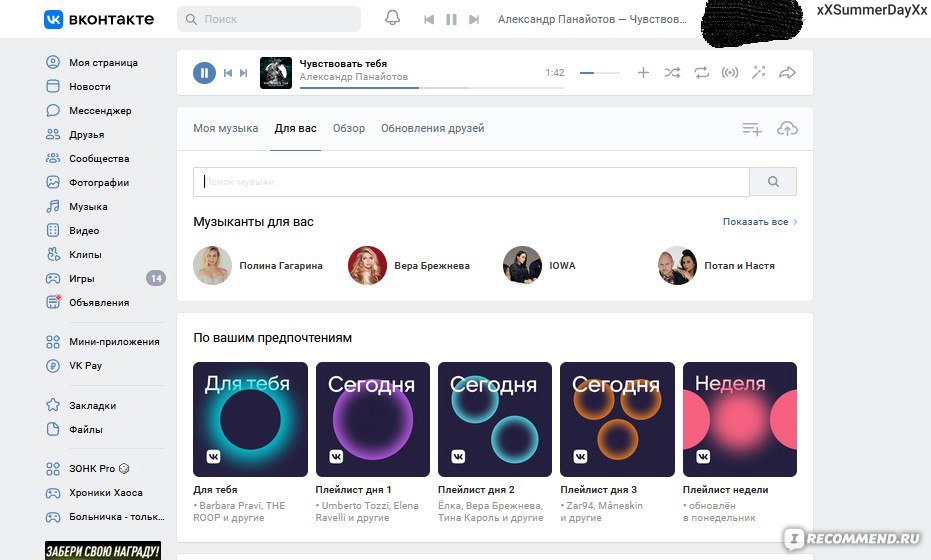The height and width of the screenshot is (560, 931).
Task: Go to previous track in player panel
Action: coord(227,73)
